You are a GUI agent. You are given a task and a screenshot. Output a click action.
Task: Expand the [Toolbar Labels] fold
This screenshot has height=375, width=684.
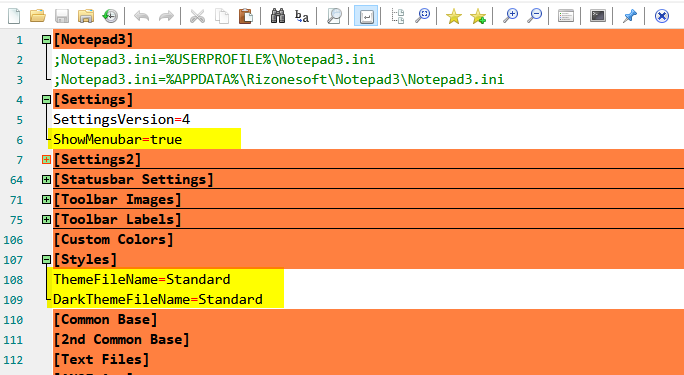tap(46, 219)
